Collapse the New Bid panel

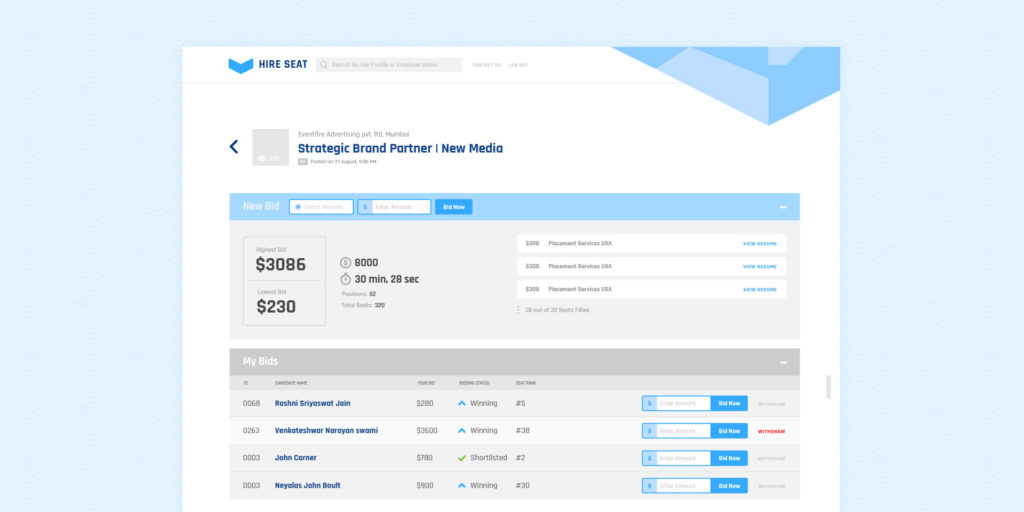tap(784, 207)
